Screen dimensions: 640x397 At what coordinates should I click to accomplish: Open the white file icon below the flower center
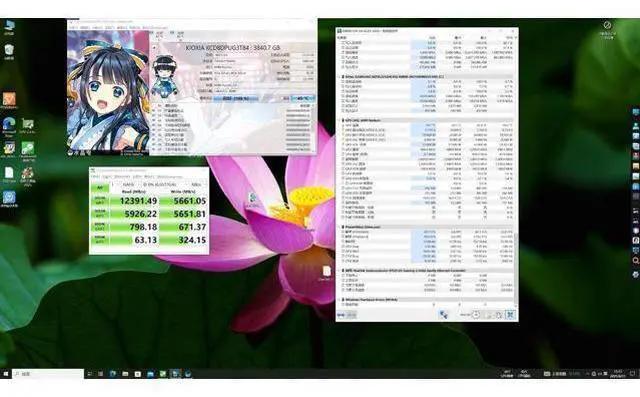326,273
